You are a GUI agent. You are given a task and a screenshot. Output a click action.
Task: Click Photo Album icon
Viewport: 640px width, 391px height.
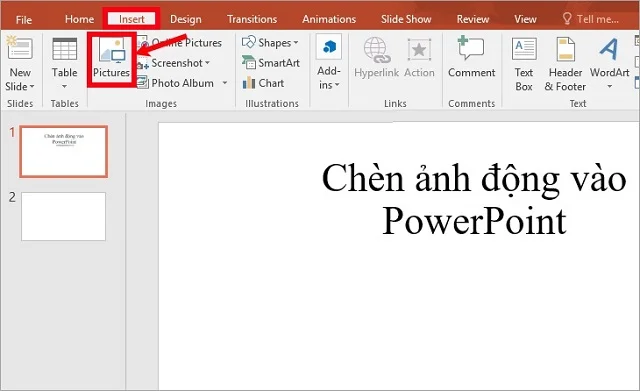coord(142,83)
